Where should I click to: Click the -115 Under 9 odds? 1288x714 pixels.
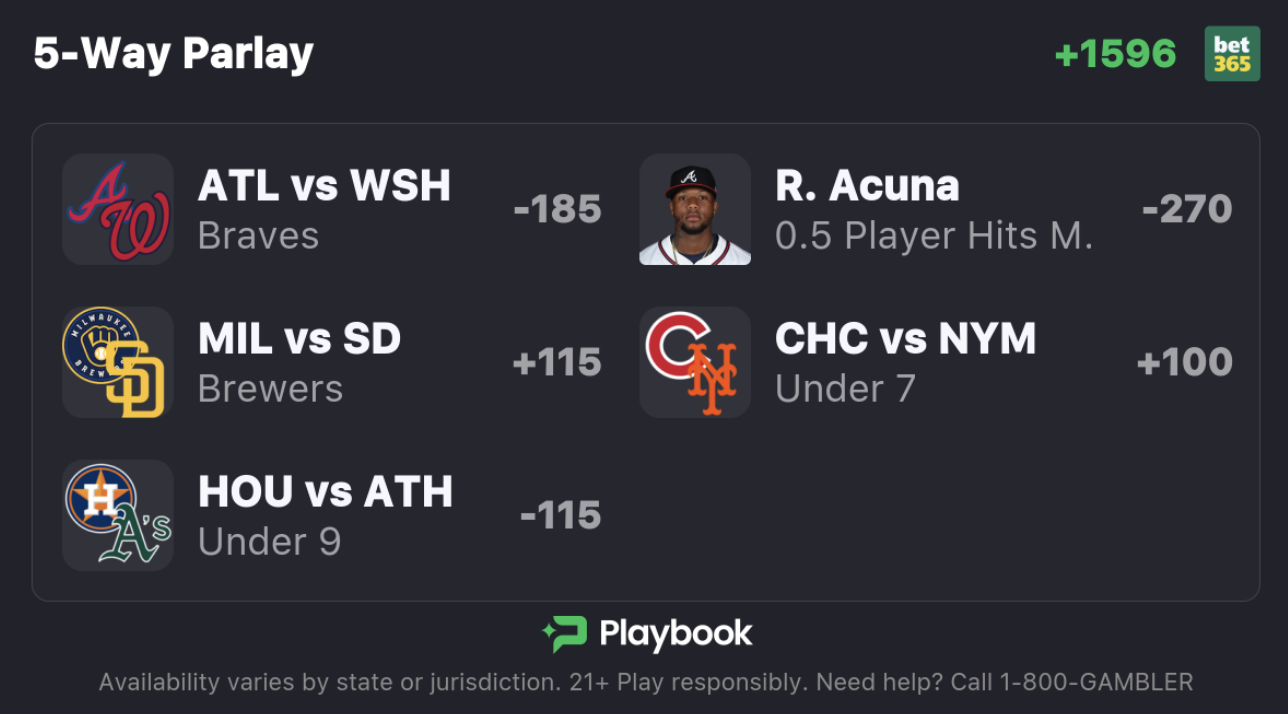coord(560,516)
